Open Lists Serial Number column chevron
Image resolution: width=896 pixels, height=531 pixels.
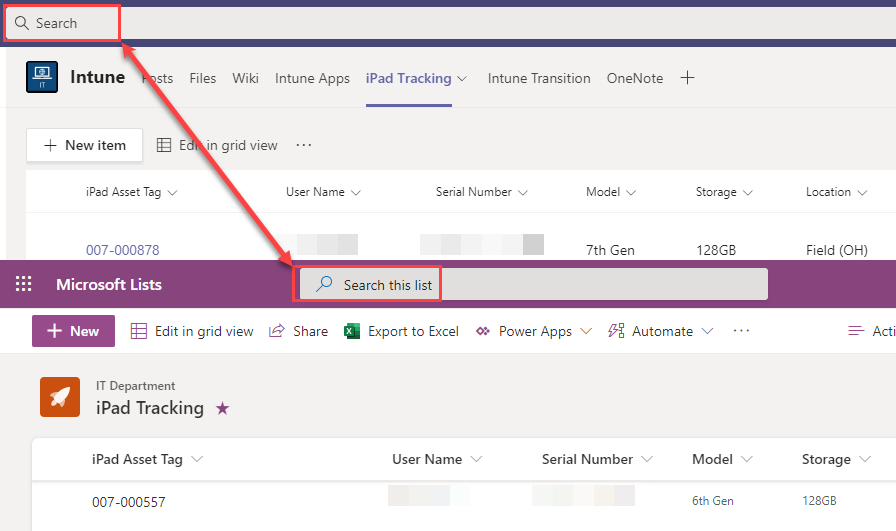point(647,459)
